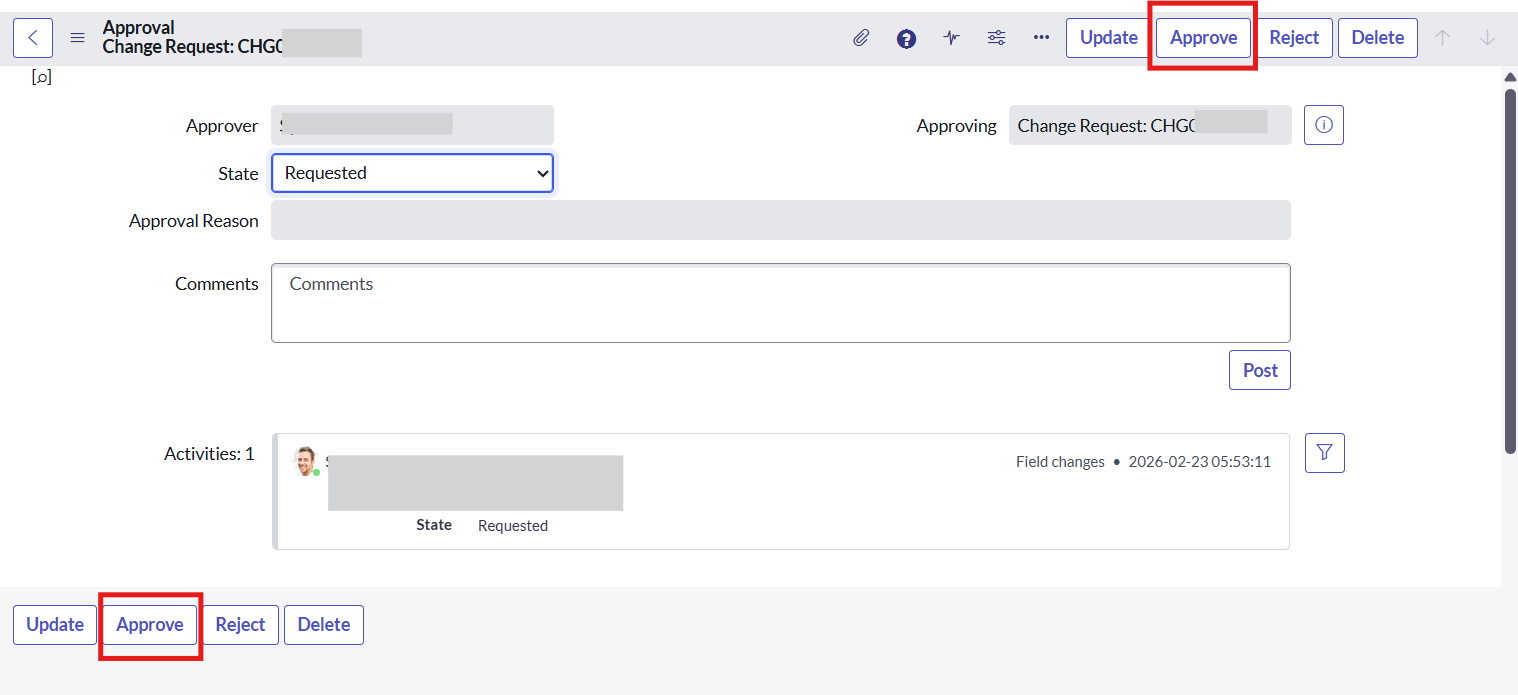Go to next record down arrow

1487,38
